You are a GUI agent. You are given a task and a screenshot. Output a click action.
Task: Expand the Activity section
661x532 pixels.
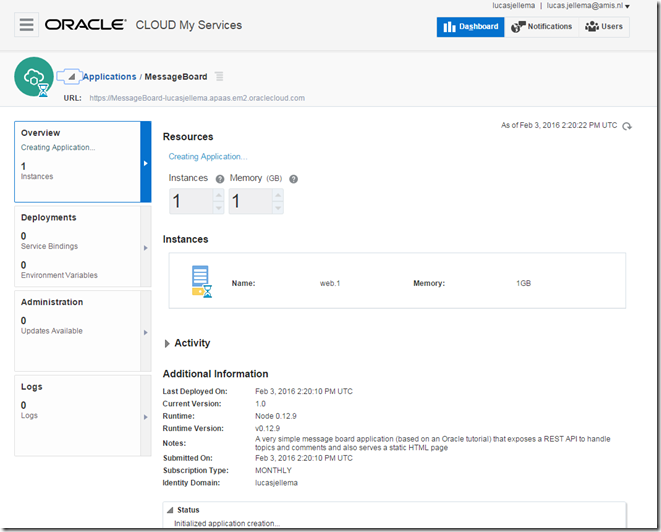click(167, 343)
